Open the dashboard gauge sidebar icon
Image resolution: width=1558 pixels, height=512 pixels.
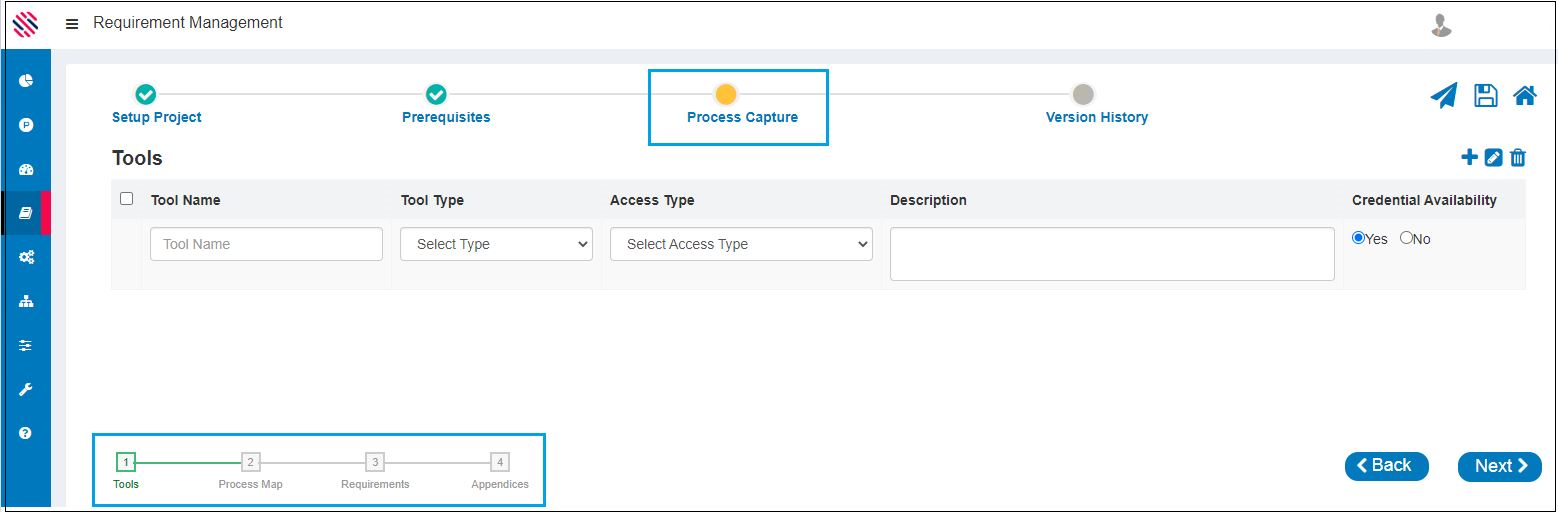26,169
